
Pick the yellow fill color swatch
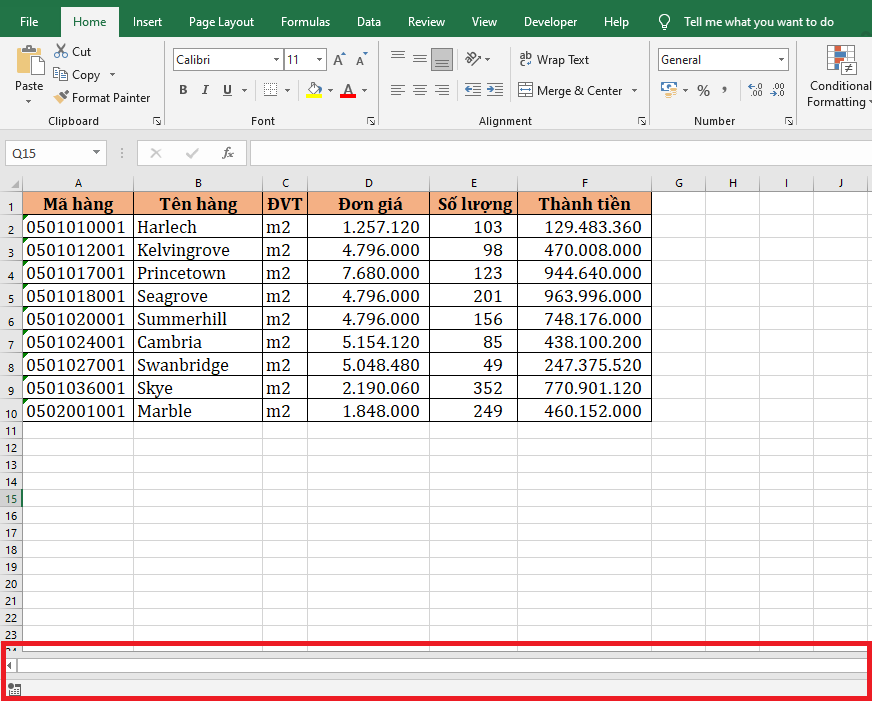pyautogui.click(x=314, y=91)
